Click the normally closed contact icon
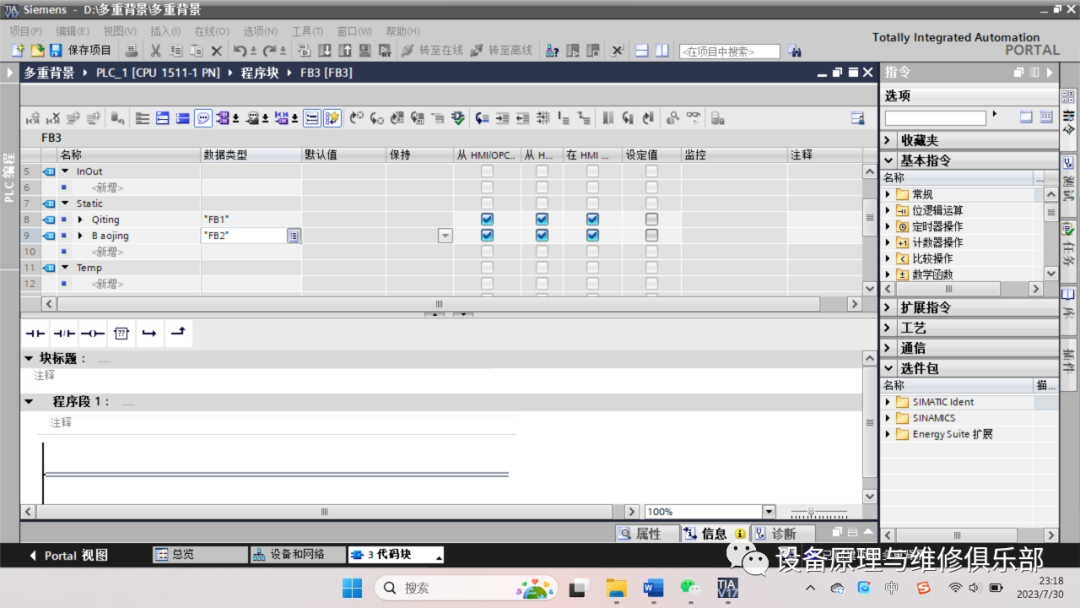 (64, 333)
